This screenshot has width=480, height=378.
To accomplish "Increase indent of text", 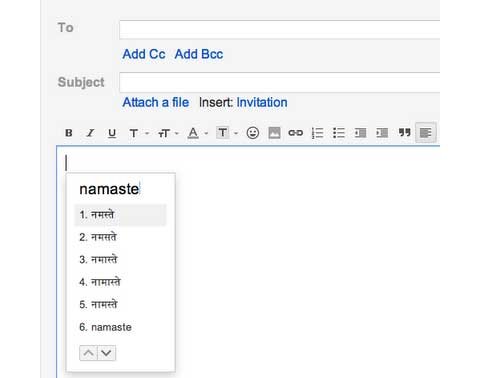I will (382, 133).
